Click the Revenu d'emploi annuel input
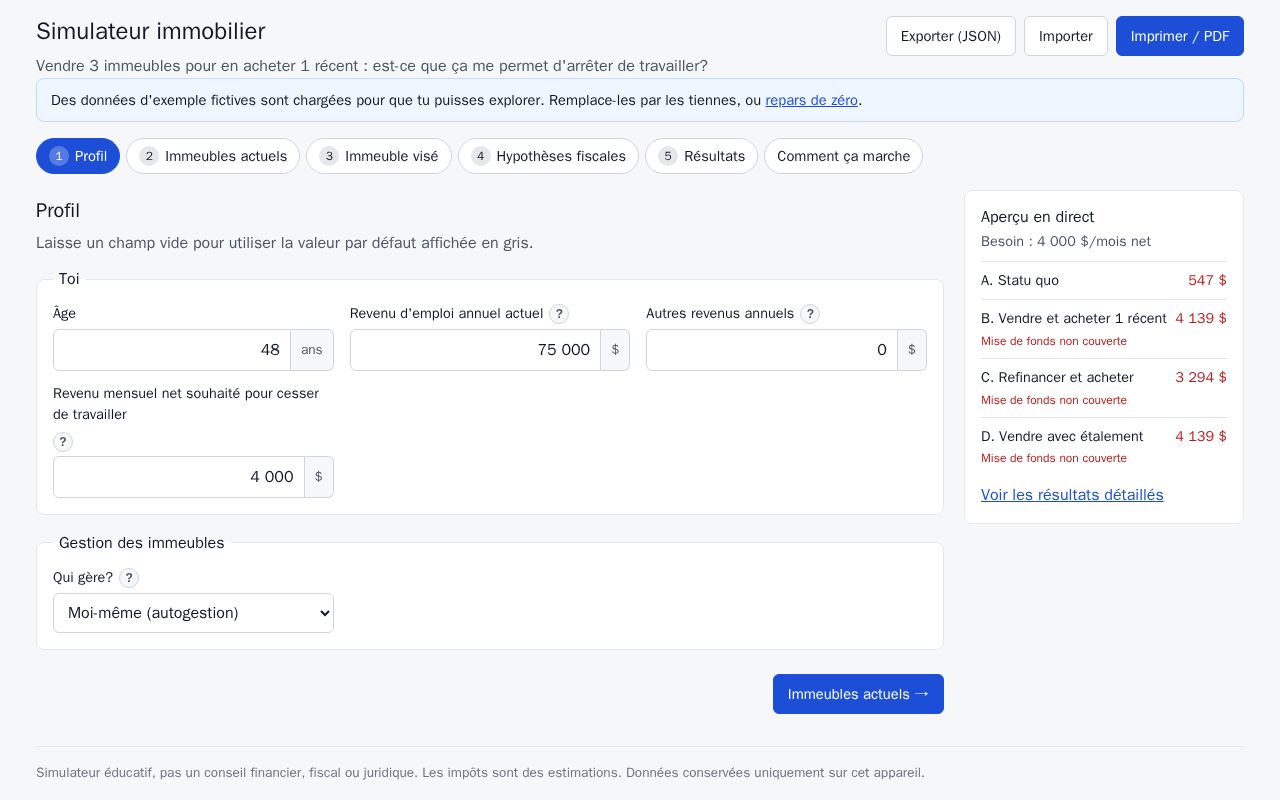Viewport: 1280px width, 800px height. (x=475, y=350)
